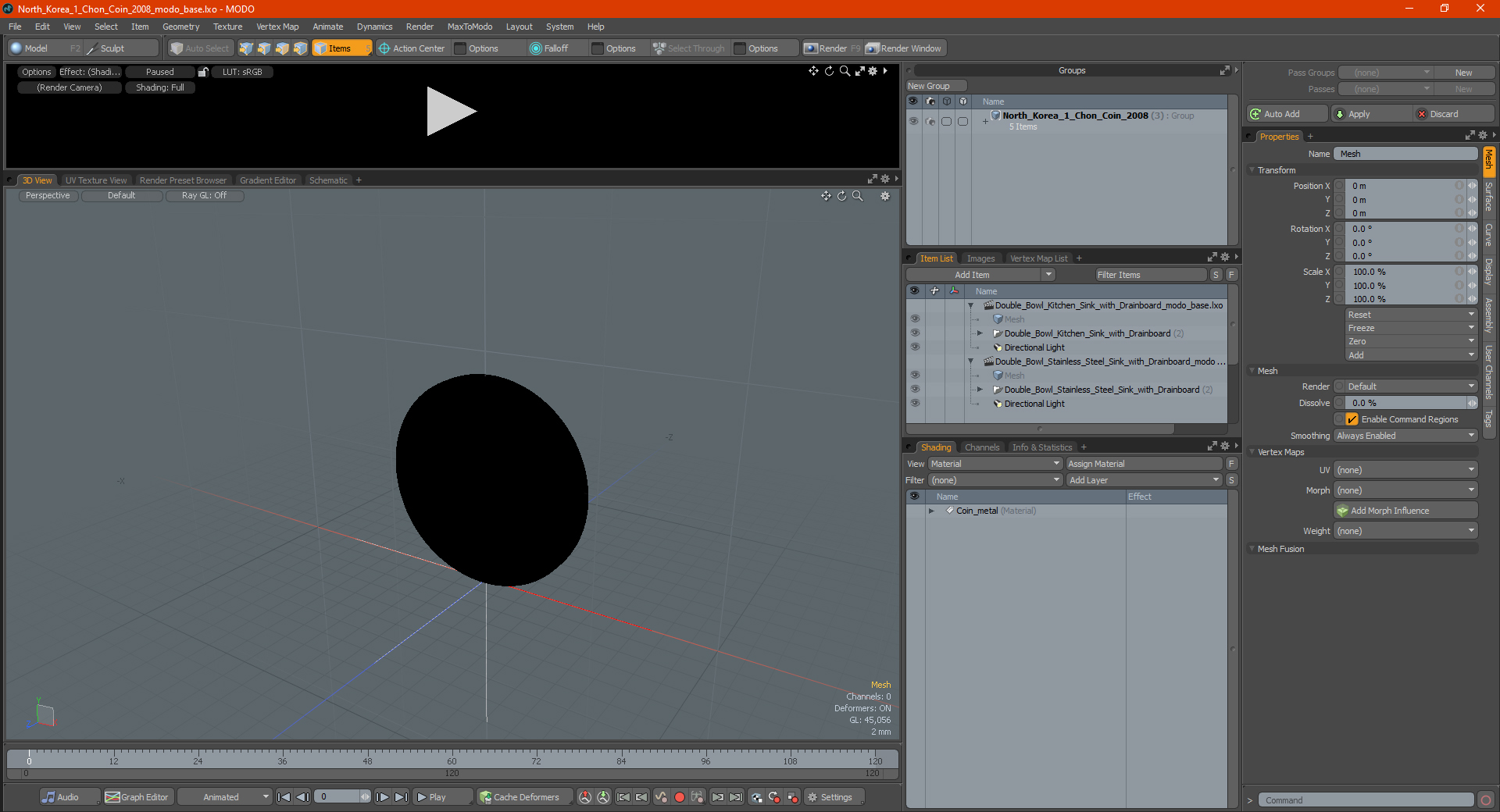Launch Render with F9 button
This screenshot has width=1500, height=812.
[x=832, y=48]
